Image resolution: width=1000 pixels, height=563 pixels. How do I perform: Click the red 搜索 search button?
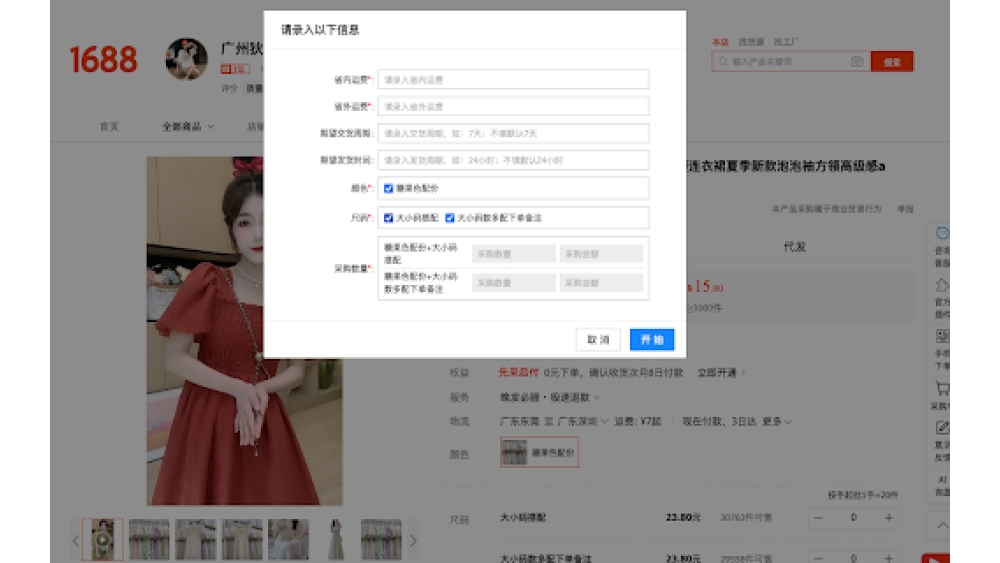[x=892, y=62]
